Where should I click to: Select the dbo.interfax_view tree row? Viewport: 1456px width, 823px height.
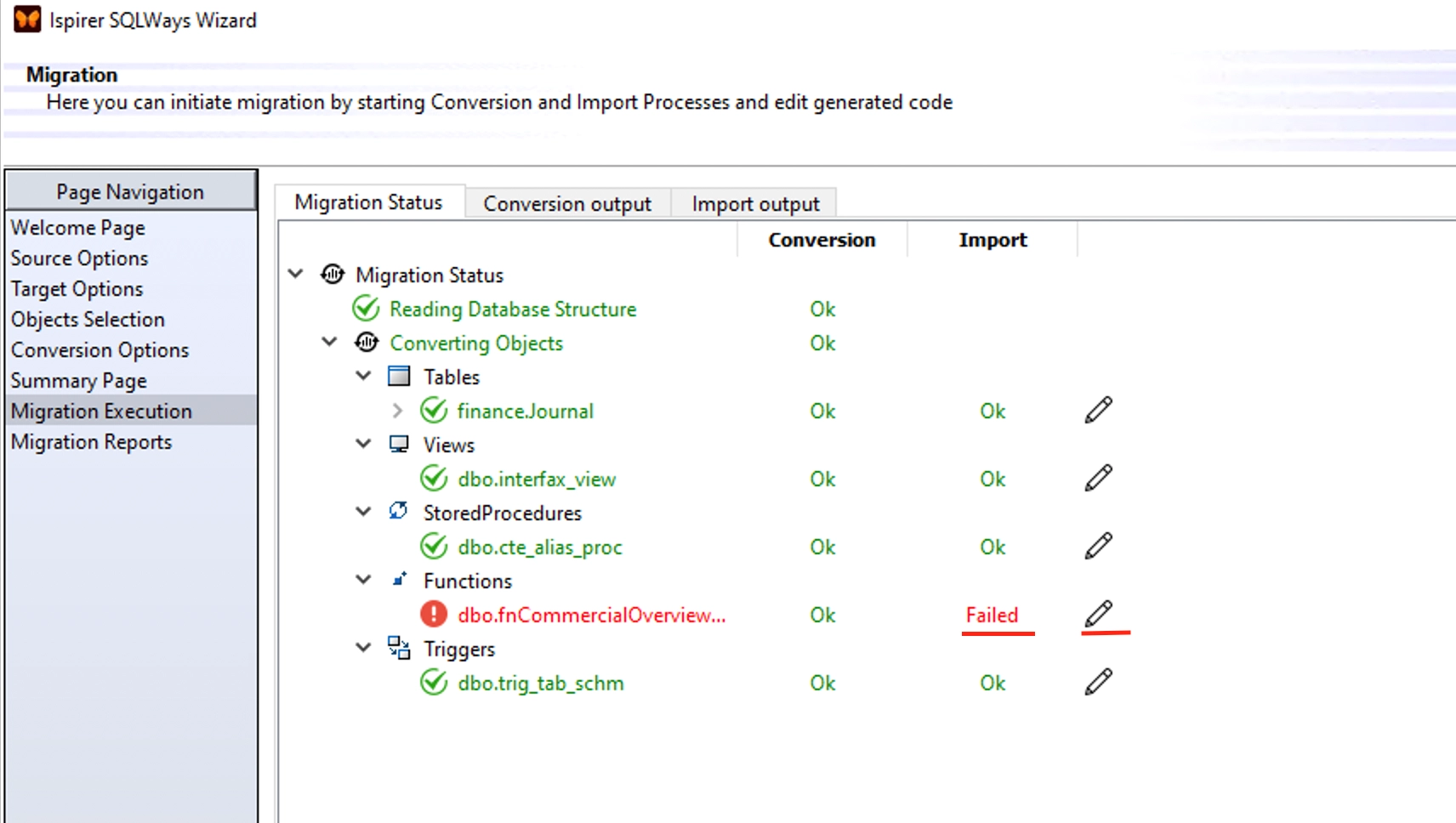[x=537, y=479]
